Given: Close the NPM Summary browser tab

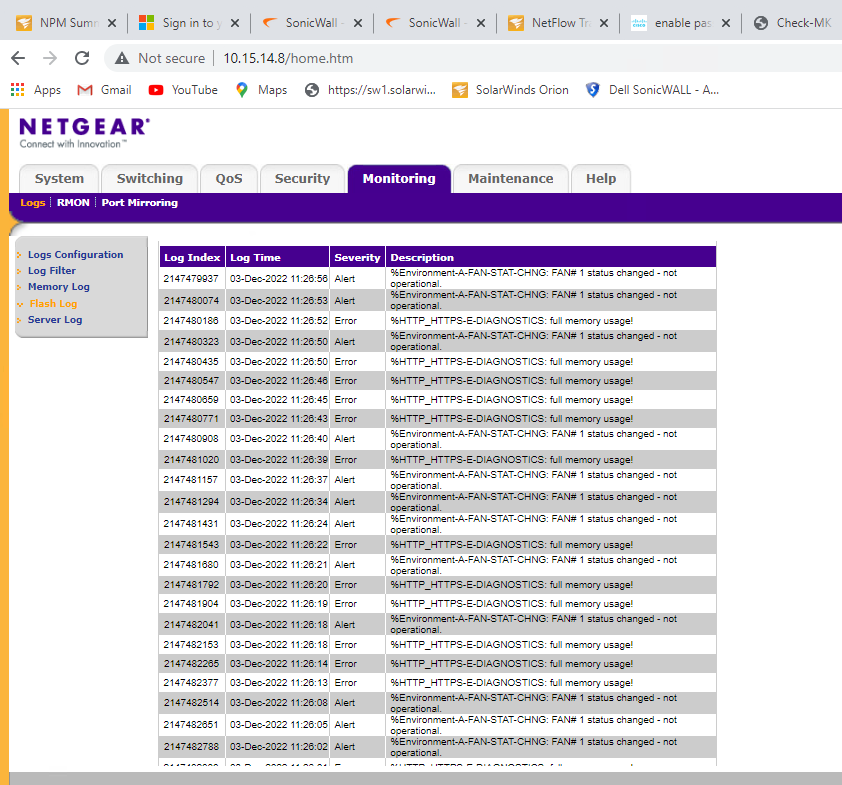Looking at the screenshot, I should [111, 23].
